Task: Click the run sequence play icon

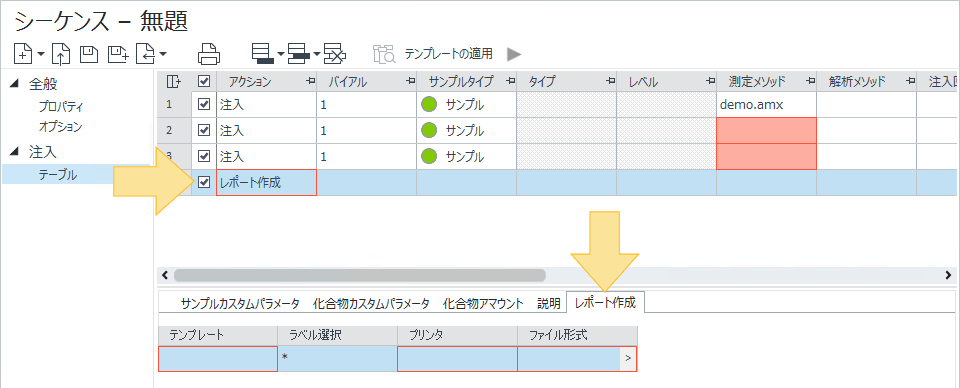Action: 514,54
